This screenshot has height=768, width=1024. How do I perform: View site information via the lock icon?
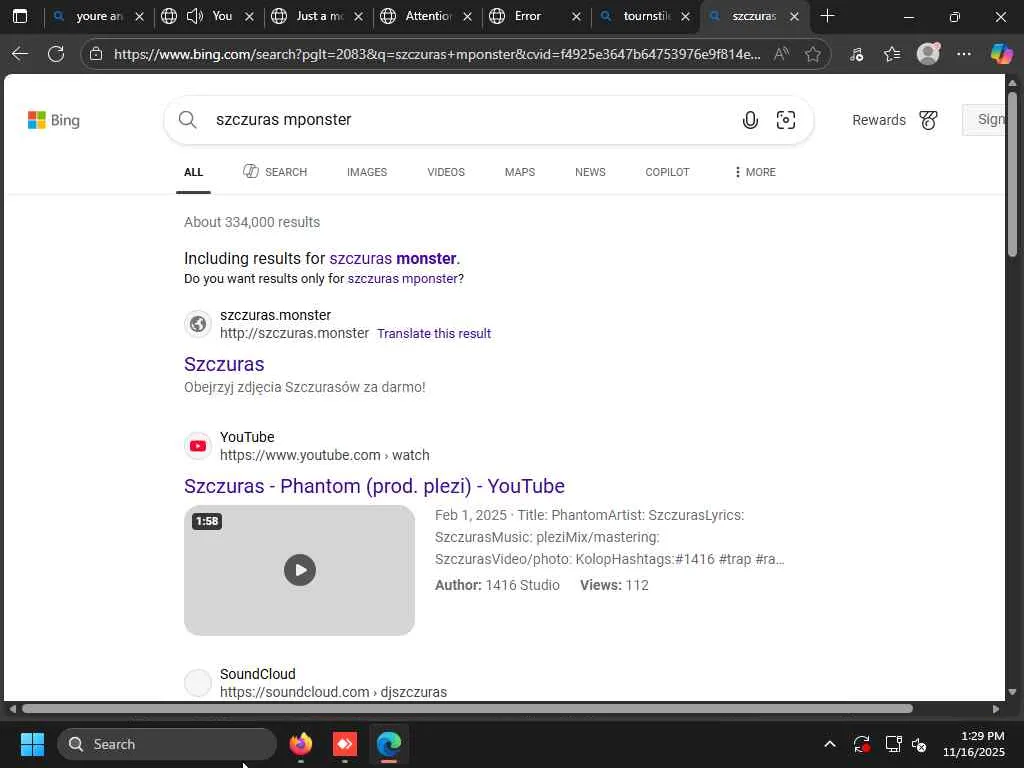[96, 54]
